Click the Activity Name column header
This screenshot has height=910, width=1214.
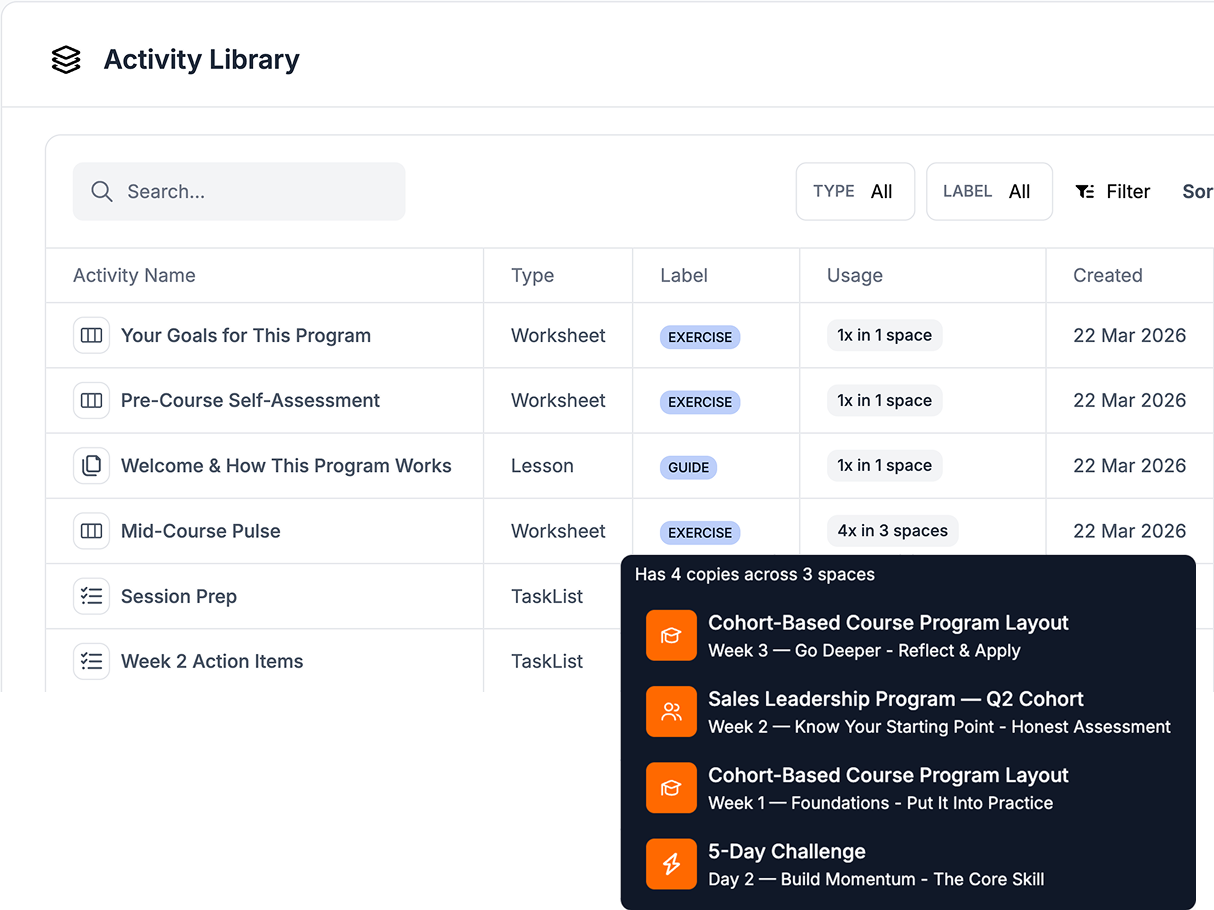[134, 275]
